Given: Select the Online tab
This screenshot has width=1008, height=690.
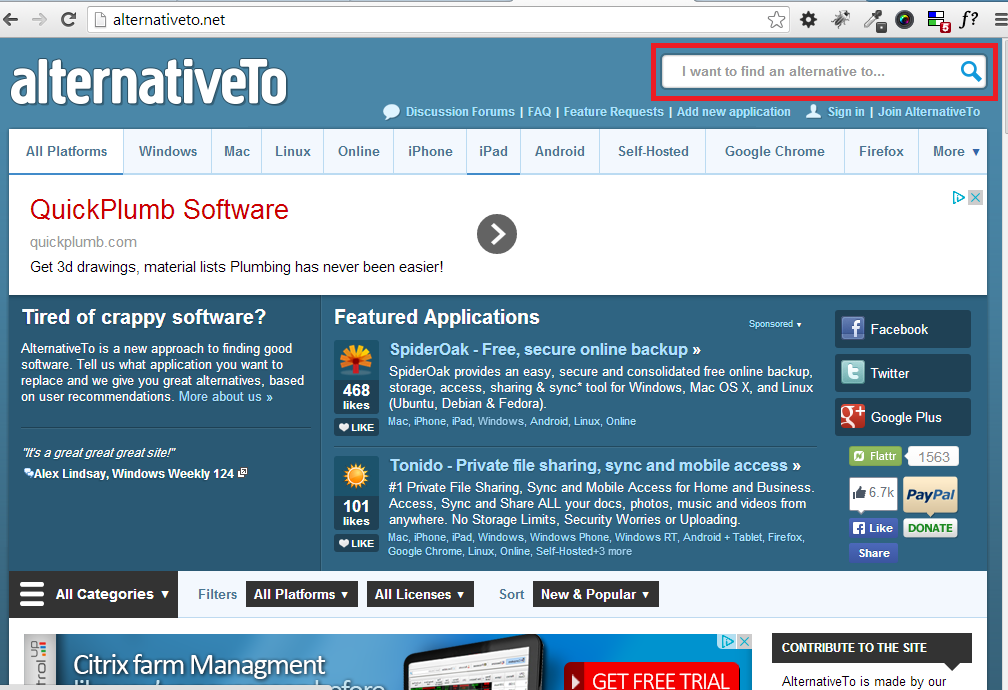Looking at the screenshot, I should pyautogui.click(x=359, y=152).
